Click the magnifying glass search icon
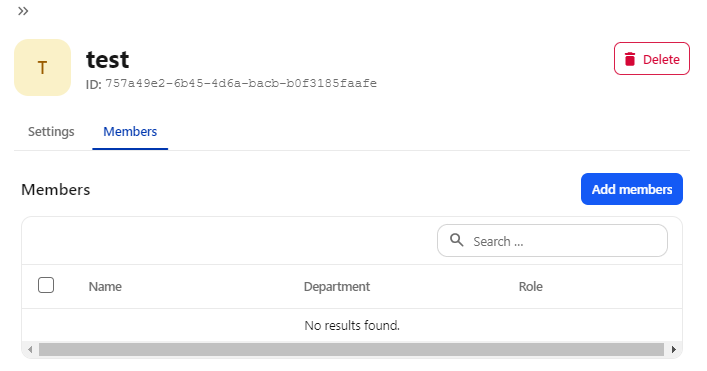707x371 pixels. (x=457, y=240)
